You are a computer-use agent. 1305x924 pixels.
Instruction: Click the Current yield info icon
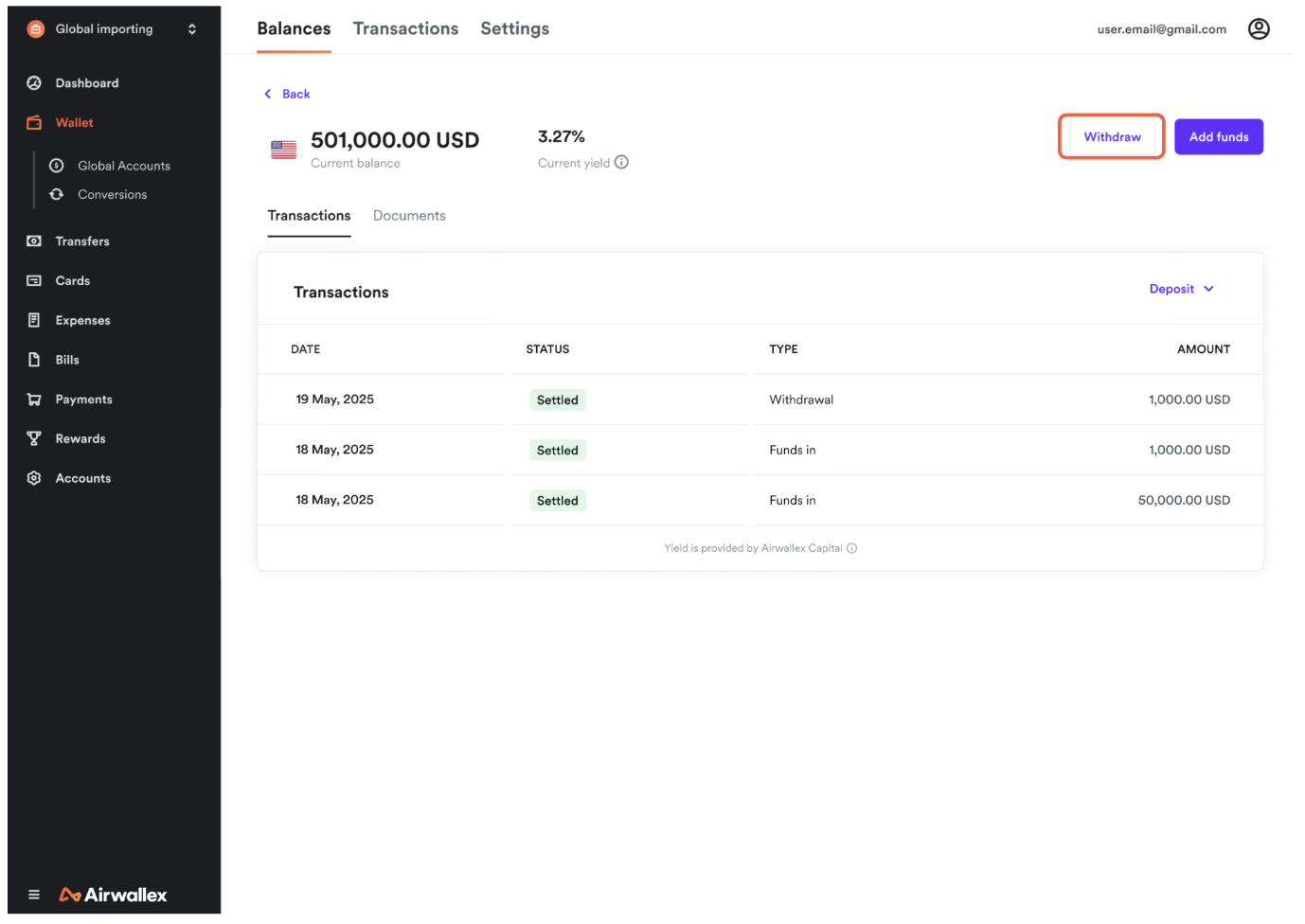click(x=621, y=162)
